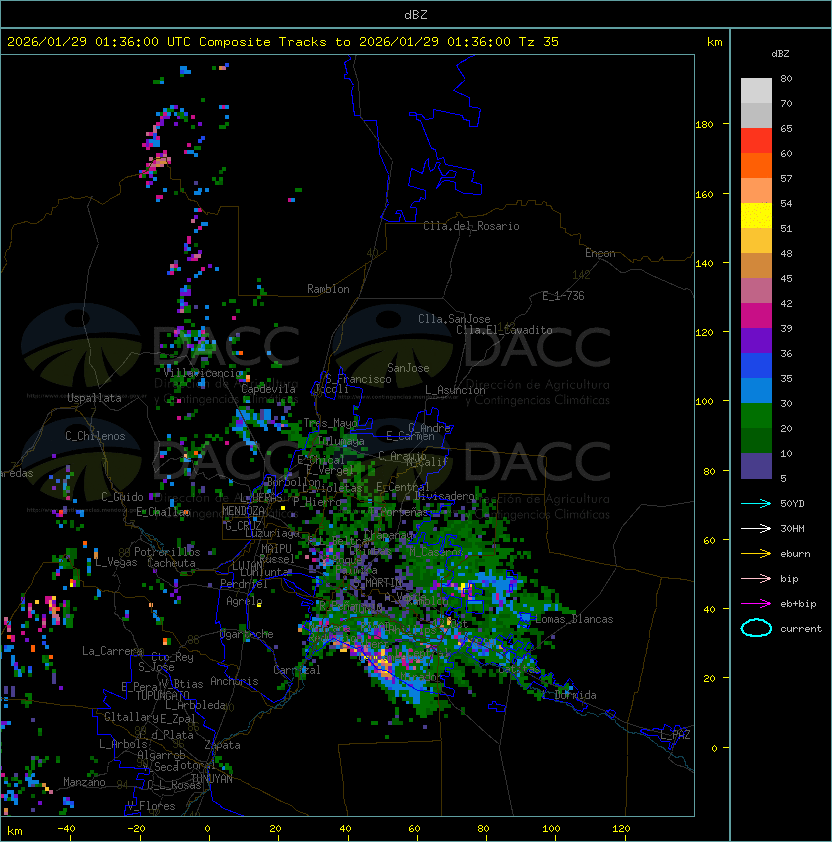Click the 'eburn' legend label
Image resolution: width=832 pixels, height=842 pixels.
pos(795,554)
